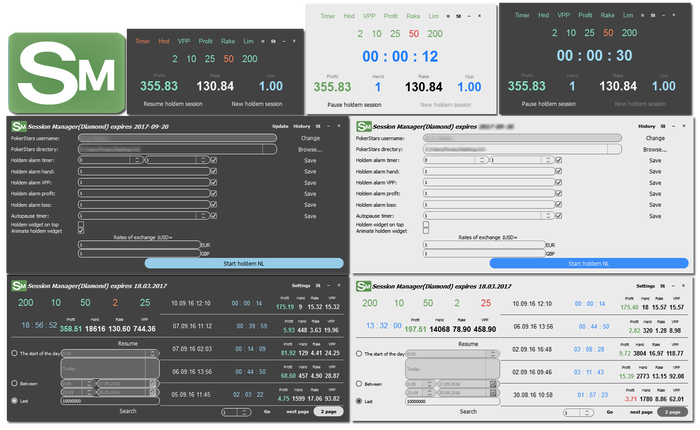Viewport: 700px width, 430px height.
Task: Click the Holdem alarm profit field in dark settings
Action: pyautogui.click(x=144, y=193)
